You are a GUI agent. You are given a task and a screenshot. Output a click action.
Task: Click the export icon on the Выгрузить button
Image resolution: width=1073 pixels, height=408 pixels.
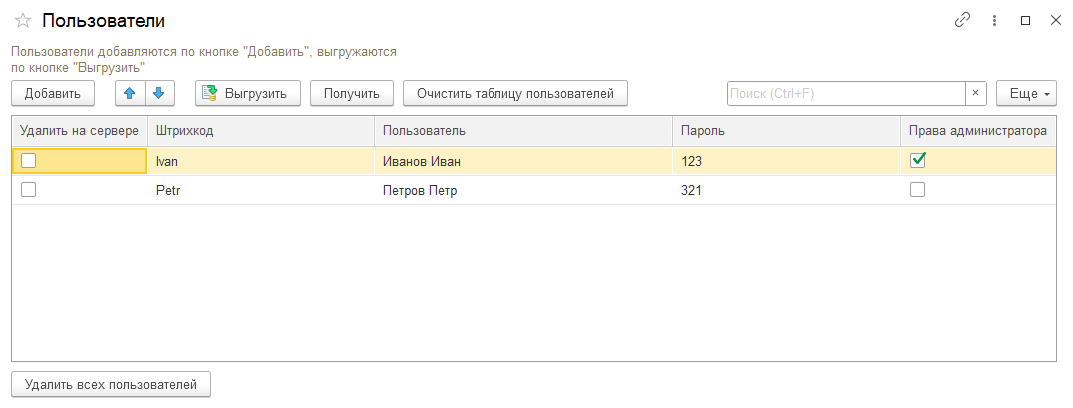pyautogui.click(x=209, y=94)
